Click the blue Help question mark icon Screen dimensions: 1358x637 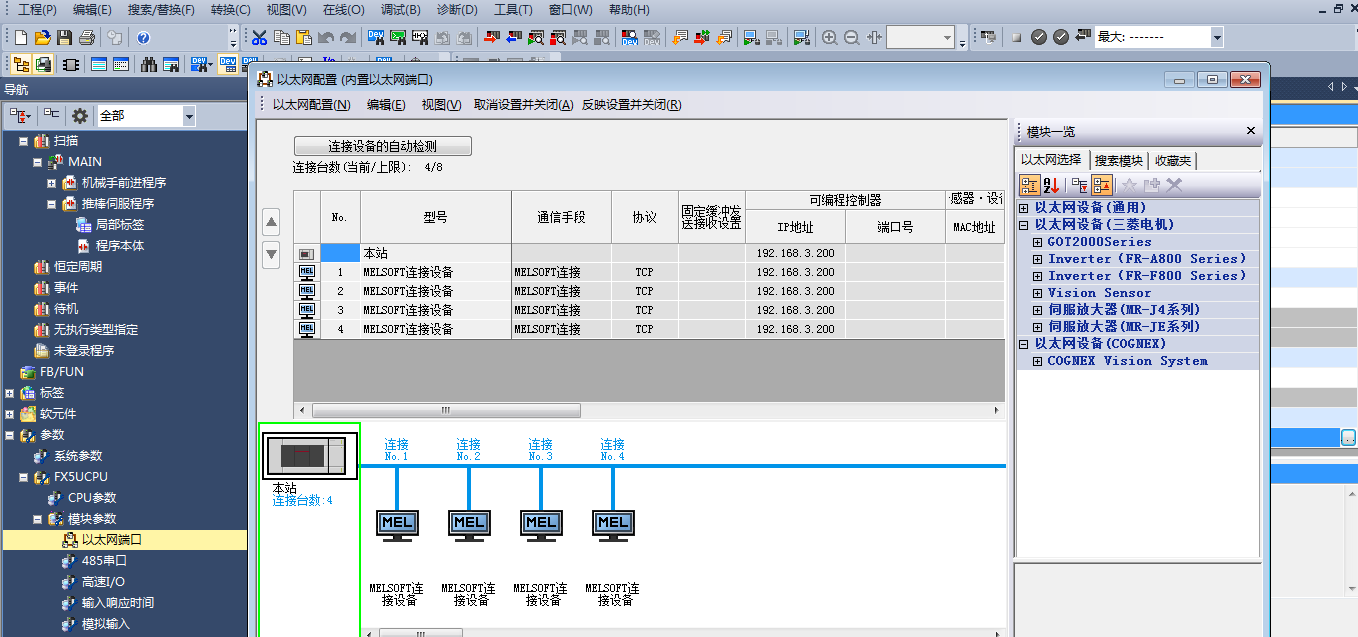(x=143, y=38)
